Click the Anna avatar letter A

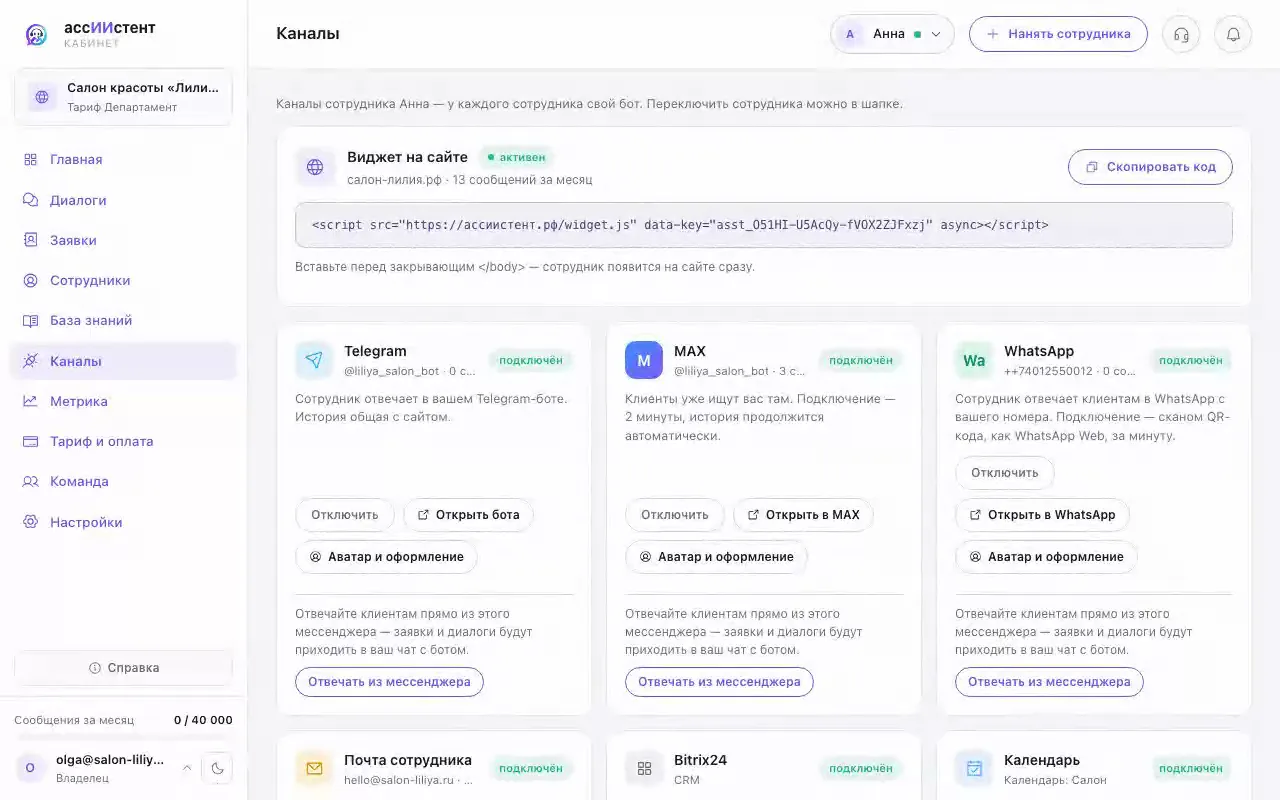[850, 34]
